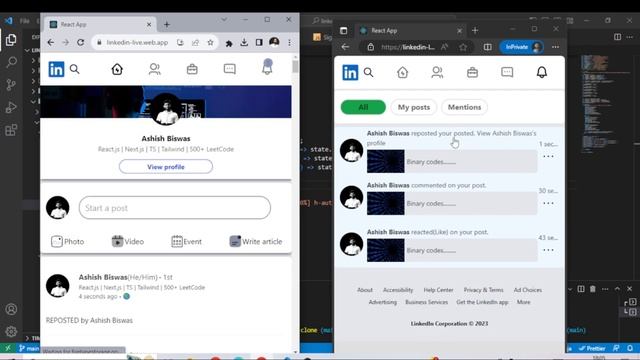640x360 pixels.
Task: Select the All notifications filter
Action: 363,107
